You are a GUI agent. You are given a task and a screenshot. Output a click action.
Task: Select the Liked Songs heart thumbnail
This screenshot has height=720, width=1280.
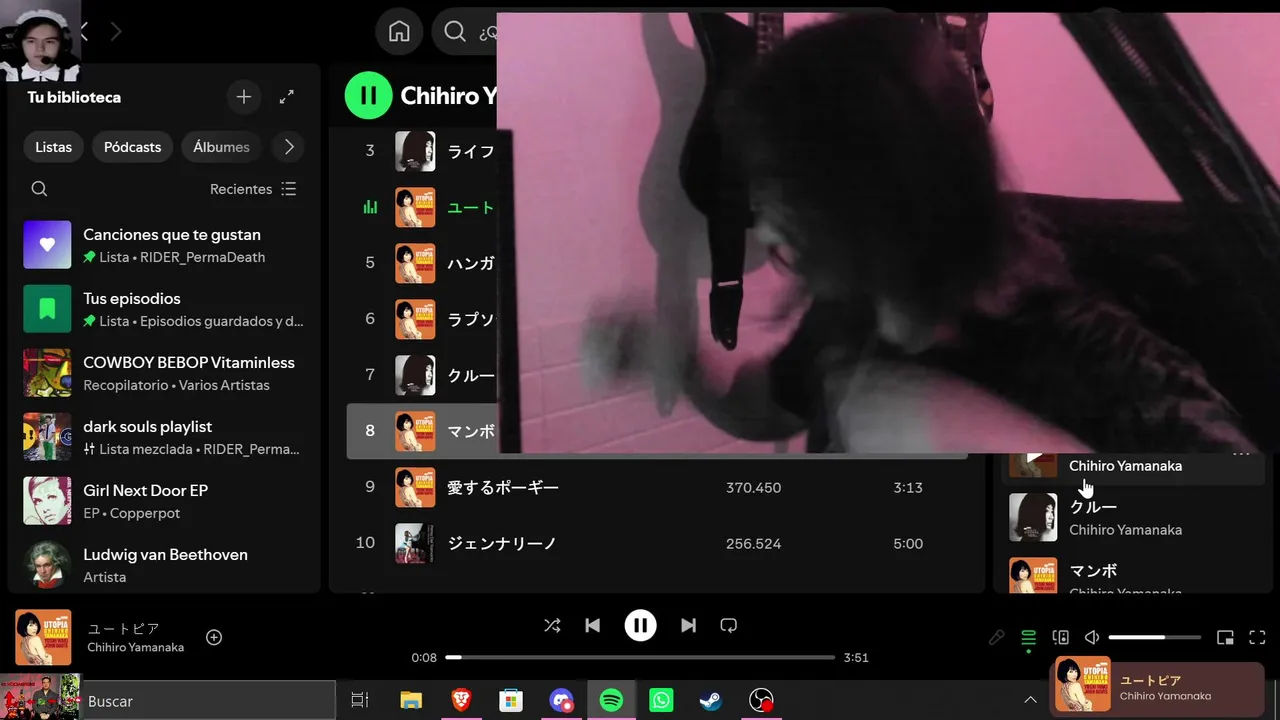click(47, 245)
